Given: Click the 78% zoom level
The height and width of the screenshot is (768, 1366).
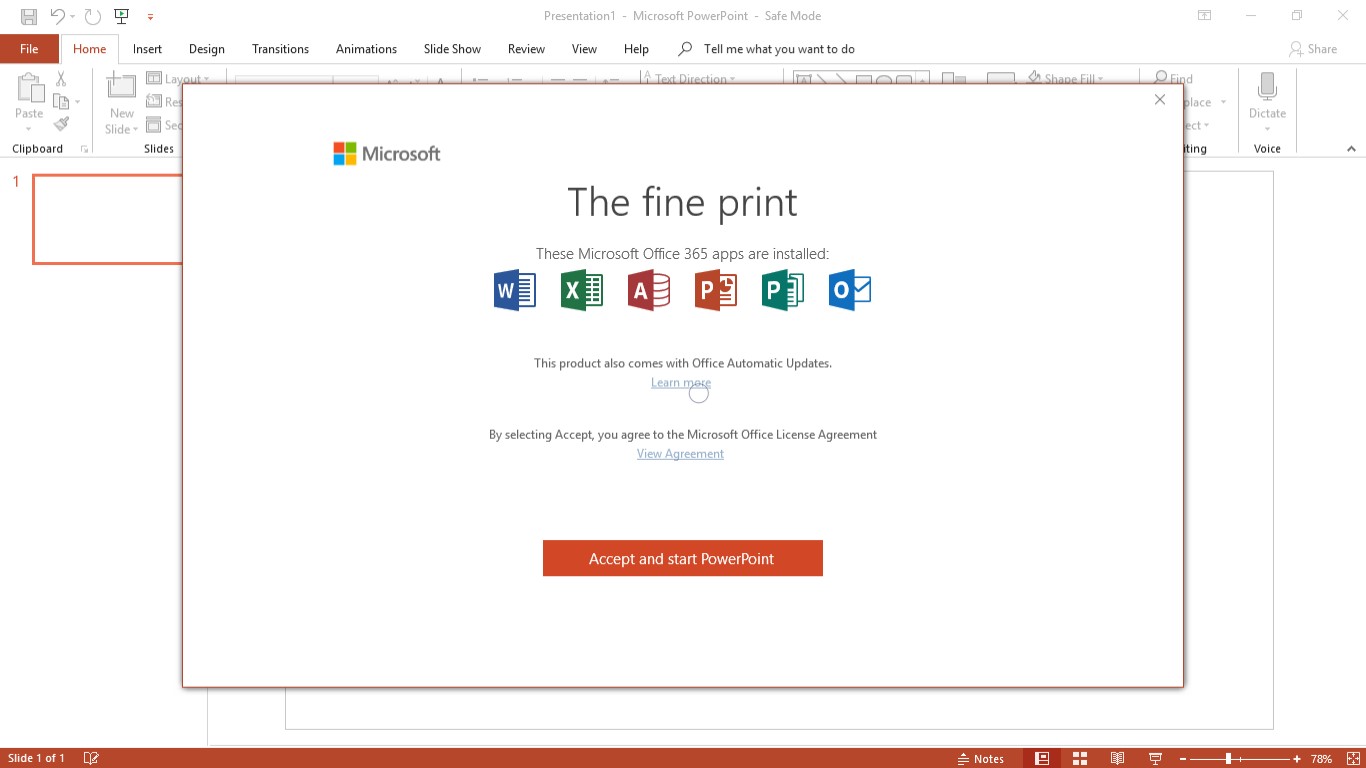Looking at the screenshot, I should pyautogui.click(x=1322, y=759).
